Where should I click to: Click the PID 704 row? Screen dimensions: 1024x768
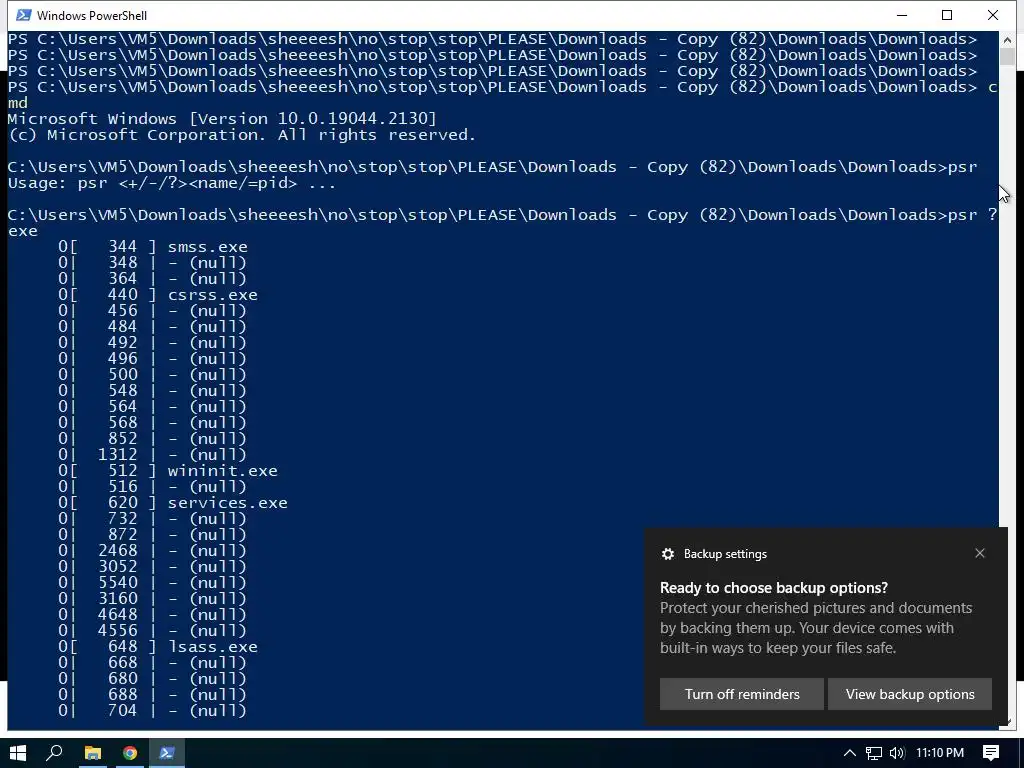tap(152, 711)
